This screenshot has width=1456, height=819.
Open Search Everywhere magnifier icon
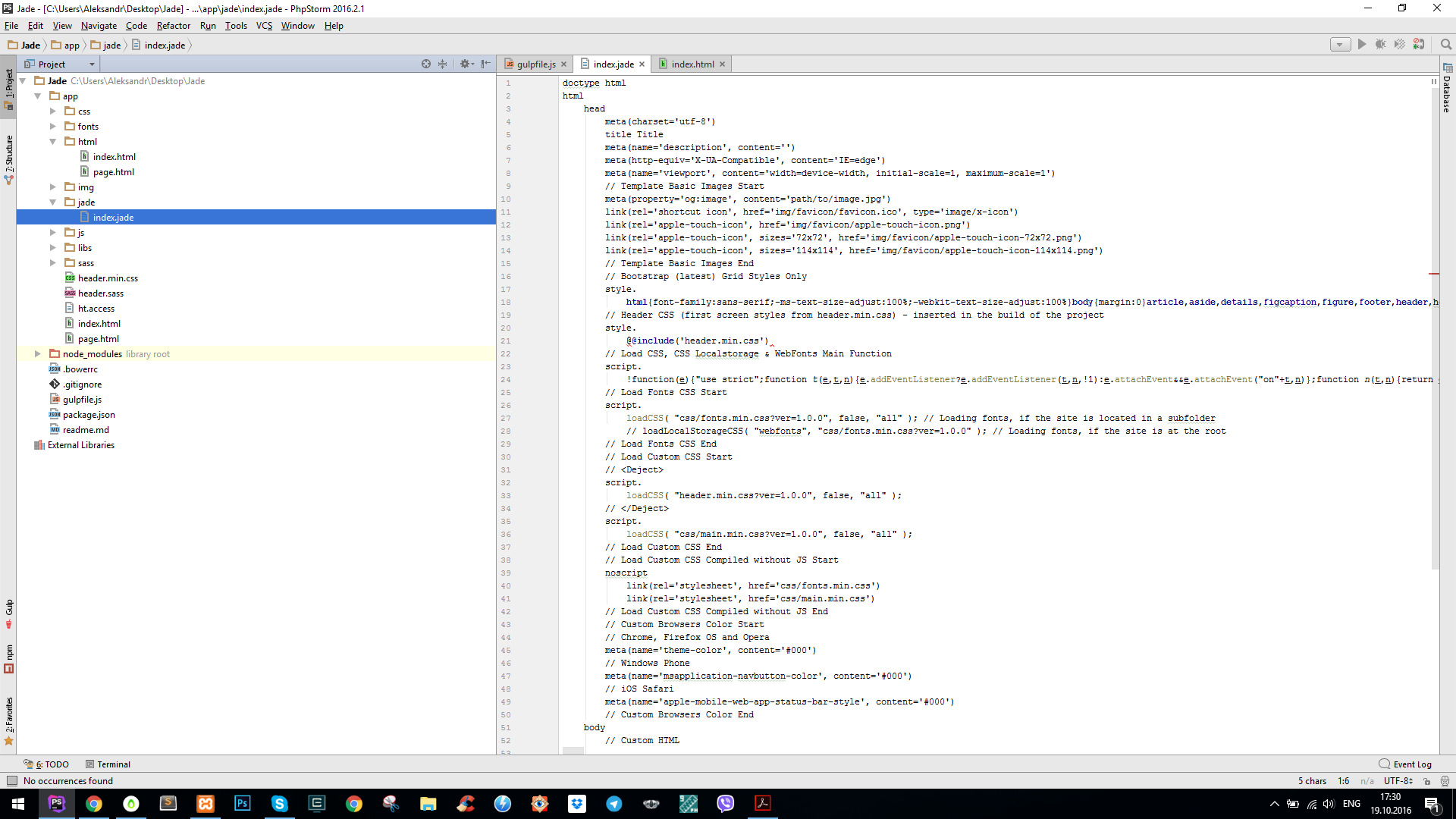1446,45
